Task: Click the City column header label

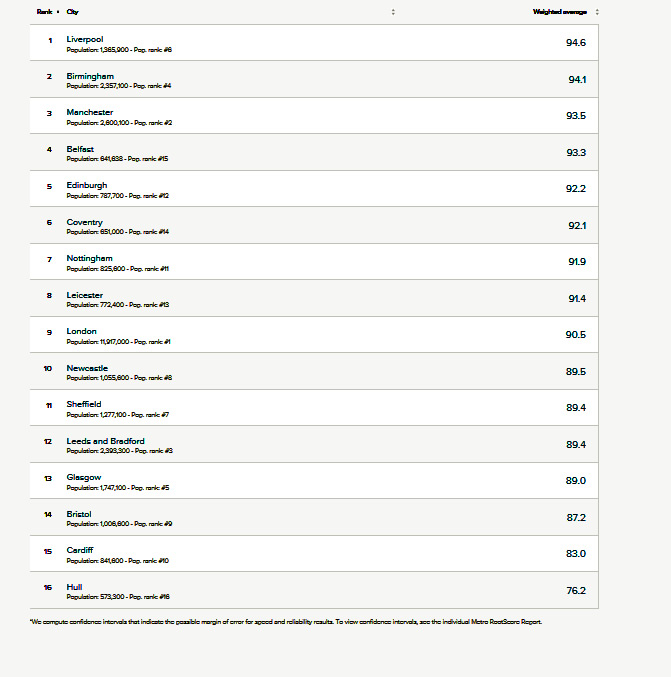Action: pyautogui.click(x=73, y=12)
